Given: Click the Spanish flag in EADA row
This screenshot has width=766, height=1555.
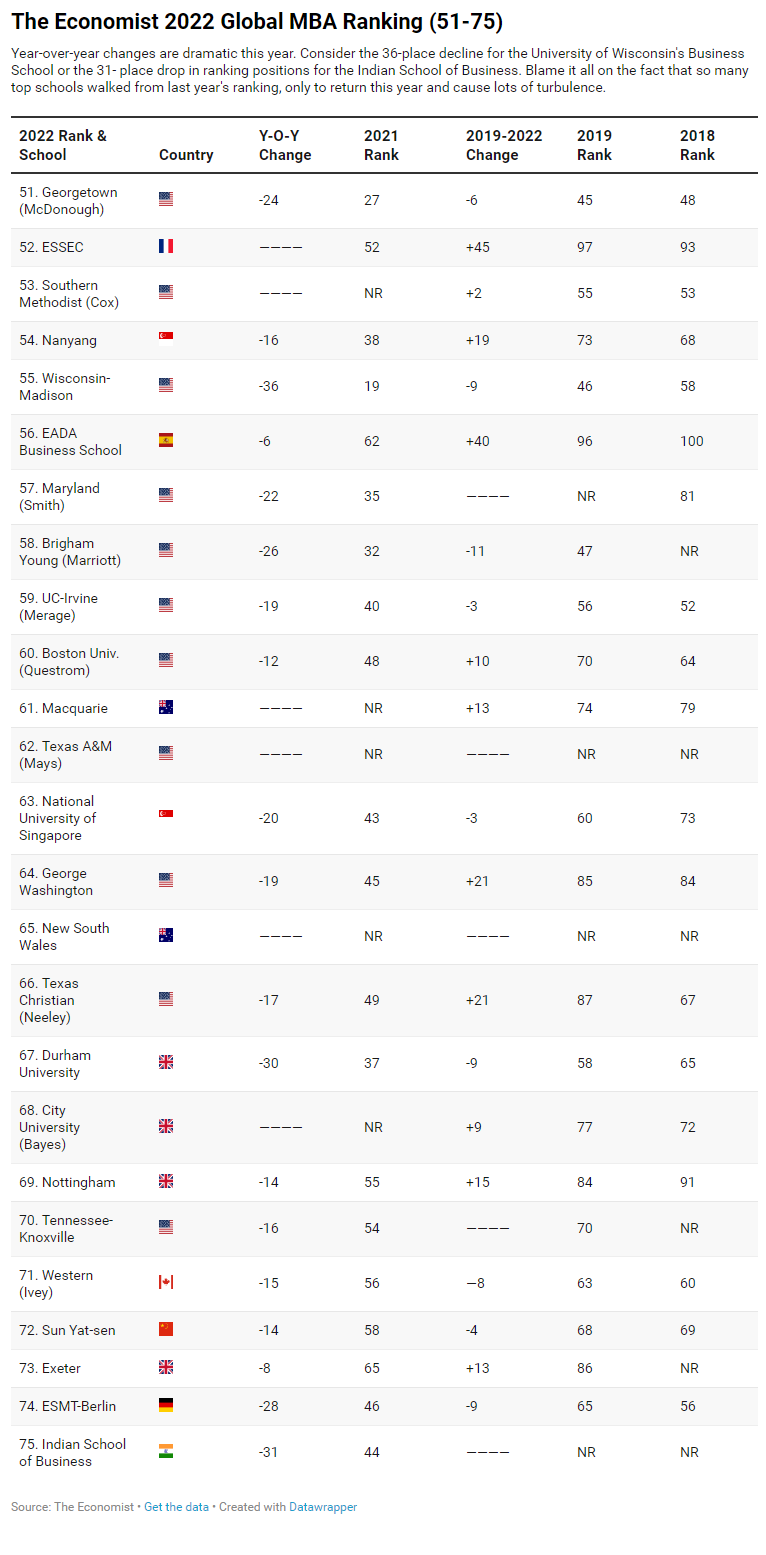Looking at the screenshot, I should (x=166, y=440).
